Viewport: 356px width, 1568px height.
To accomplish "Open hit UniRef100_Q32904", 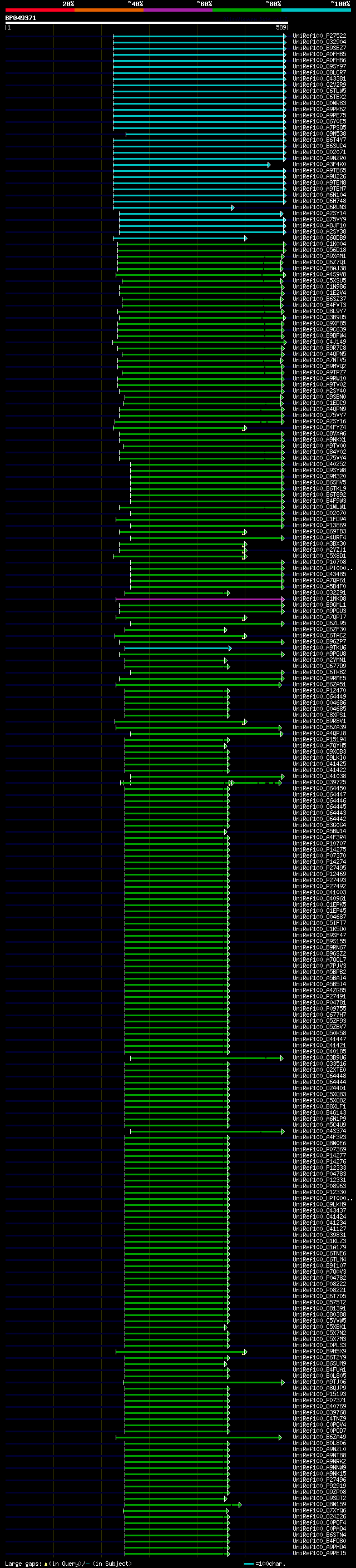I will click(319, 42).
